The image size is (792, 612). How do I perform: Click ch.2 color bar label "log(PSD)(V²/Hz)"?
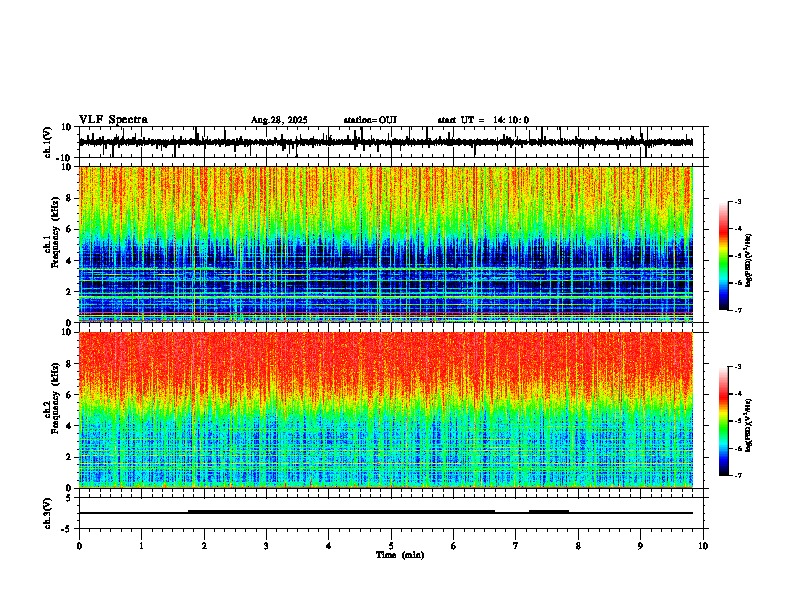click(x=749, y=425)
